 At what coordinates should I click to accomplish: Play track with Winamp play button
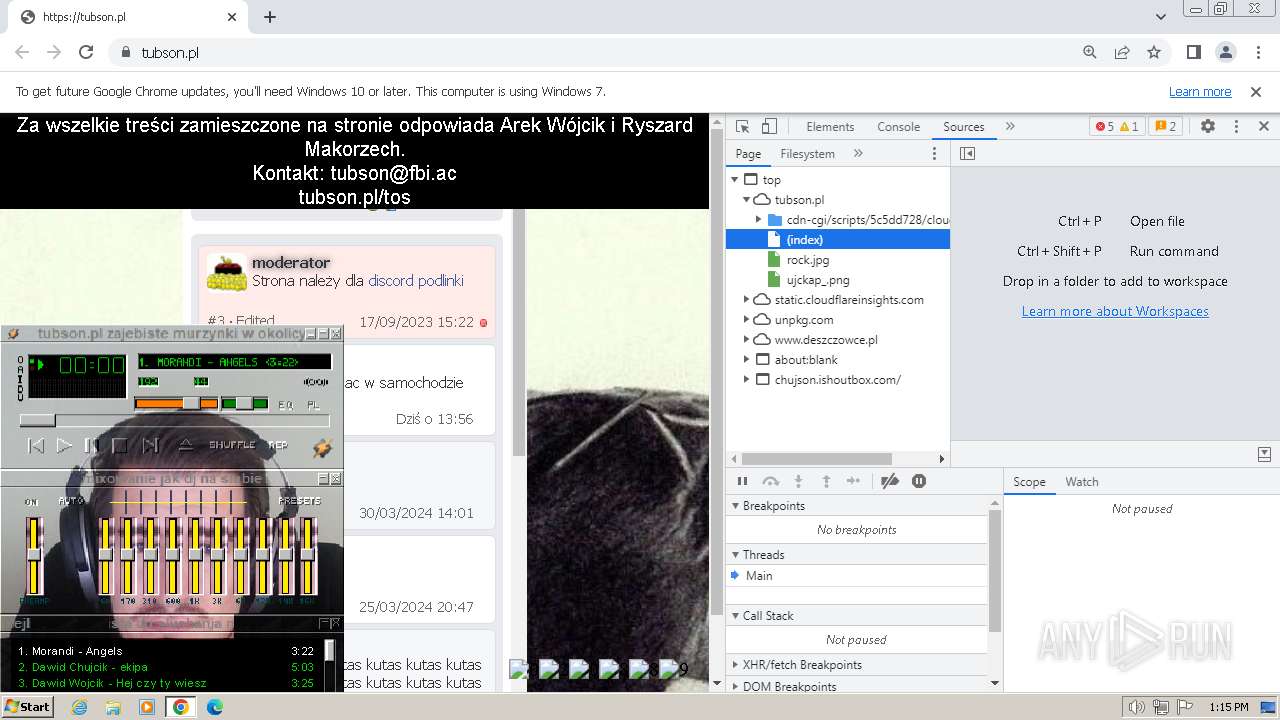[64, 446]
